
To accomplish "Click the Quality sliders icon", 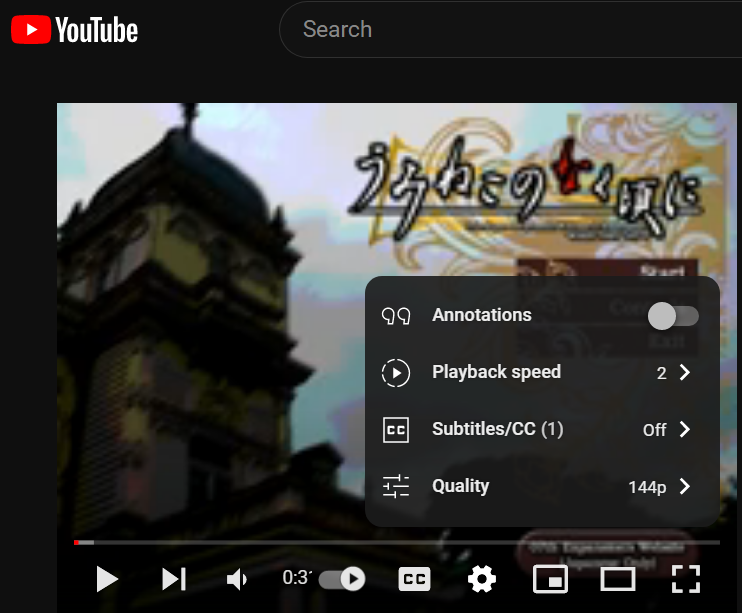I will point(396,486).
